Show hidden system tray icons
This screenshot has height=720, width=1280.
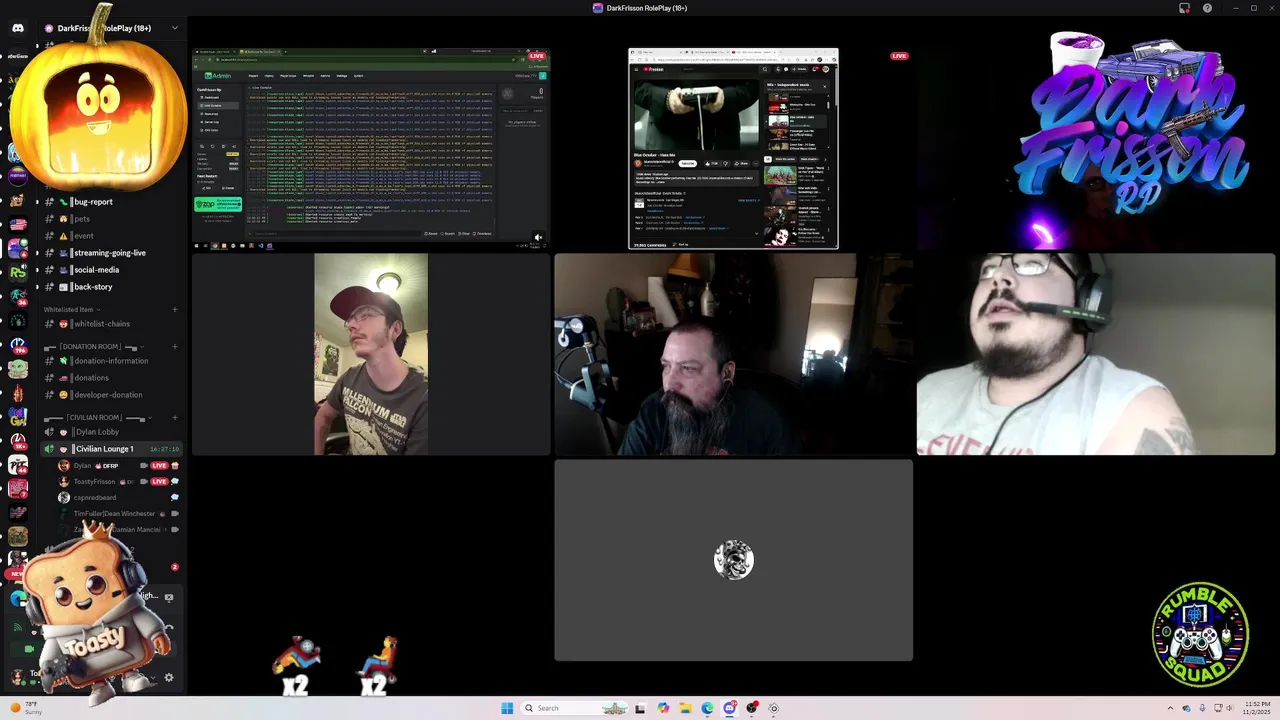click(x=1170, y=708)
